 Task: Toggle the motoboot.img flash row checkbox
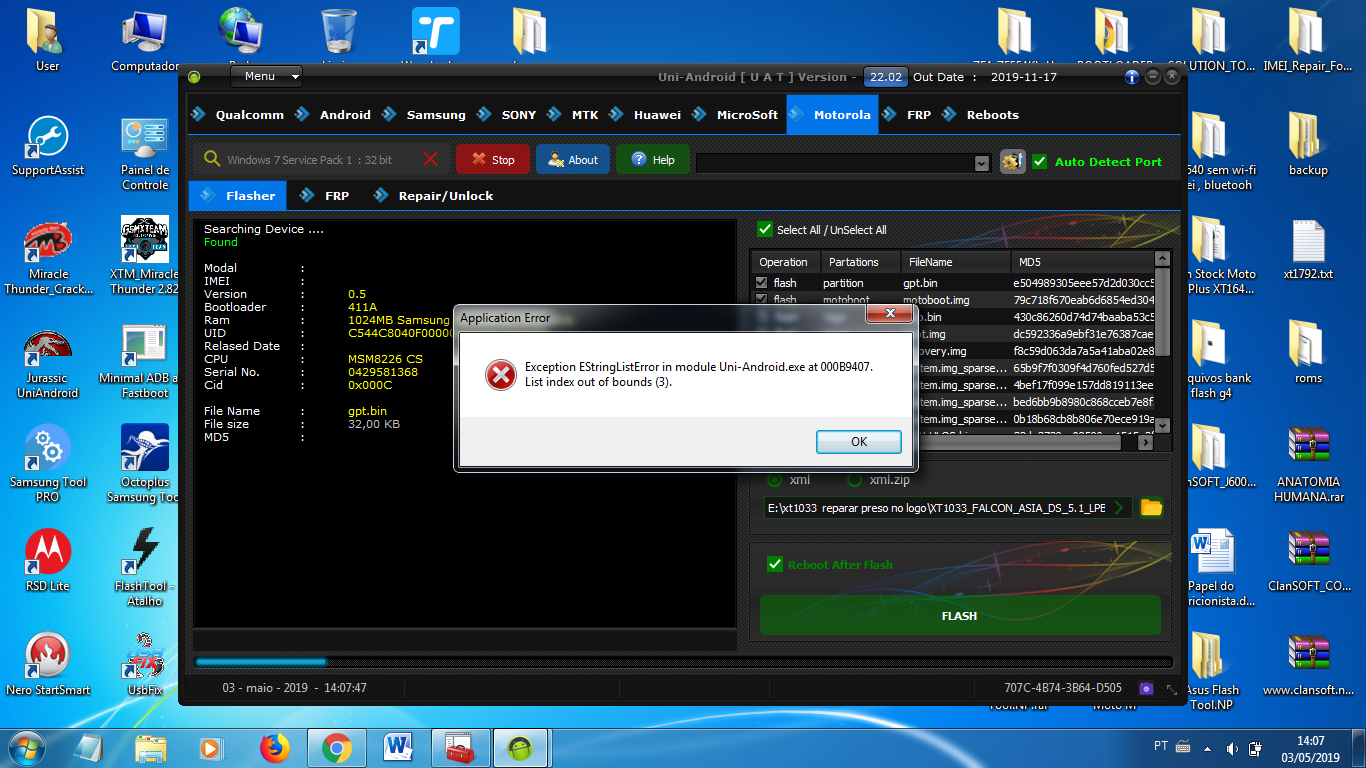pos(762,299)
